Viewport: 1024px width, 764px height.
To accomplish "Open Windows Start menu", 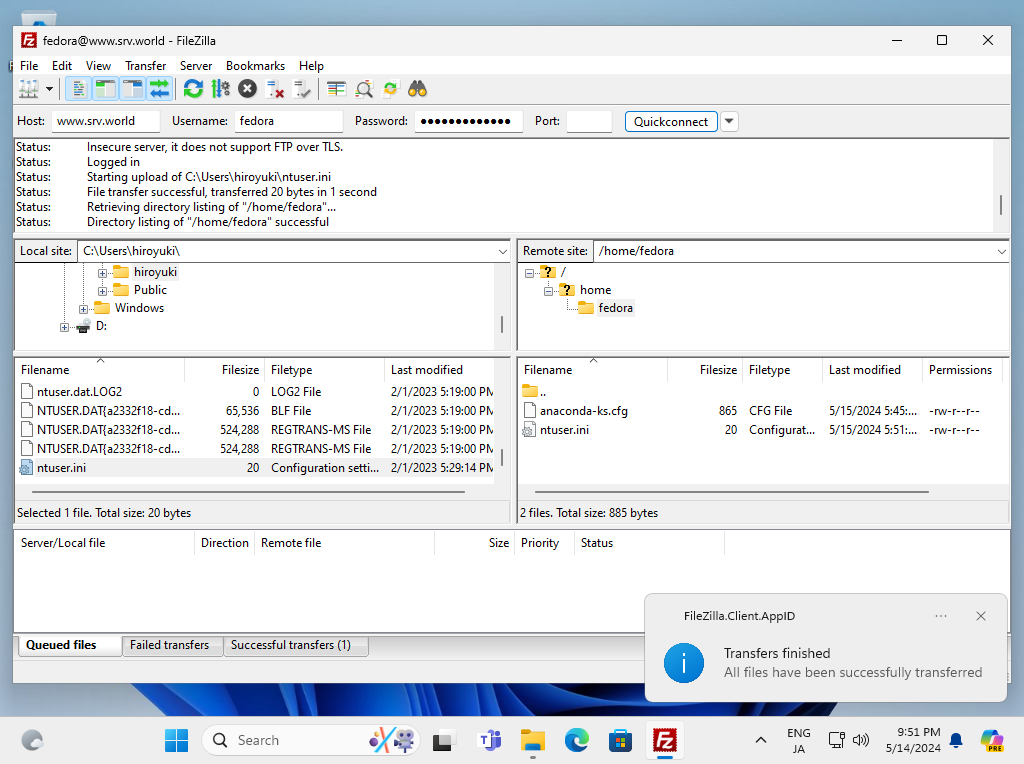I will tap(176, 740).
